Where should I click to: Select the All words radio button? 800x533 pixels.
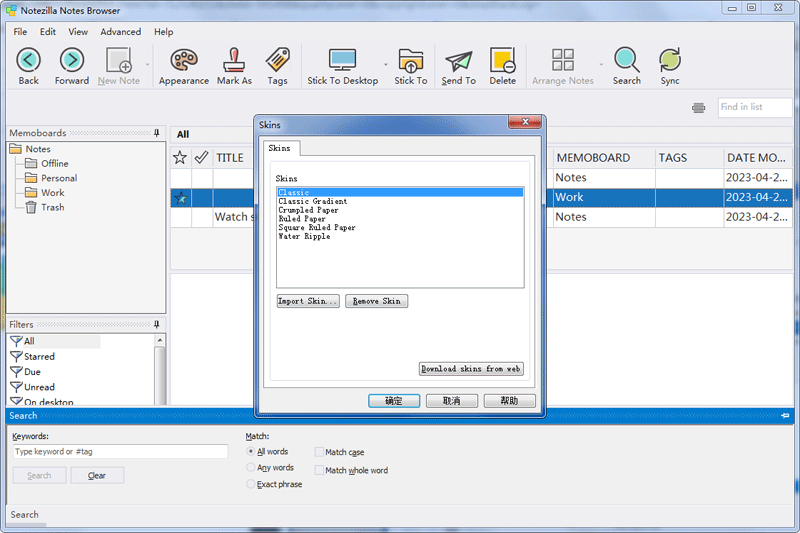[251, 451]
